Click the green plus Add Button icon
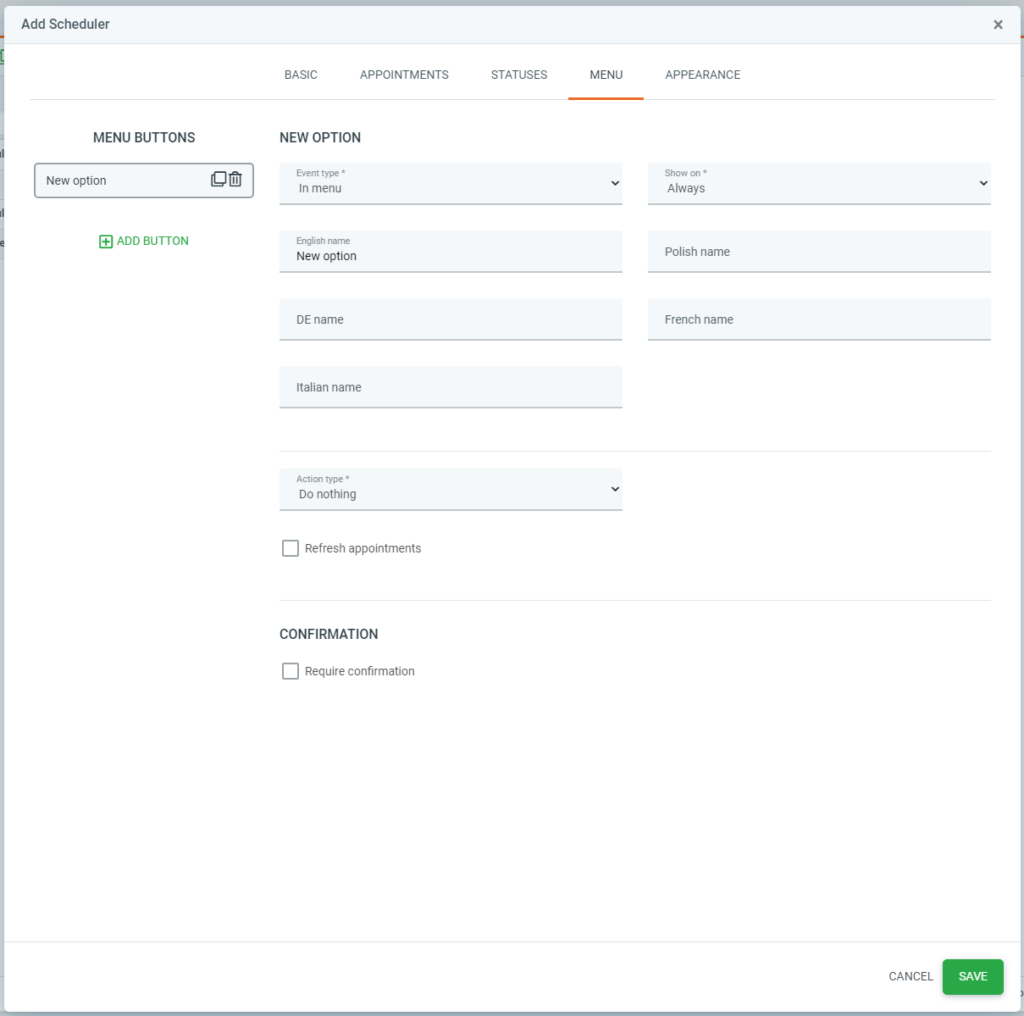 click(x=106, y=241)
